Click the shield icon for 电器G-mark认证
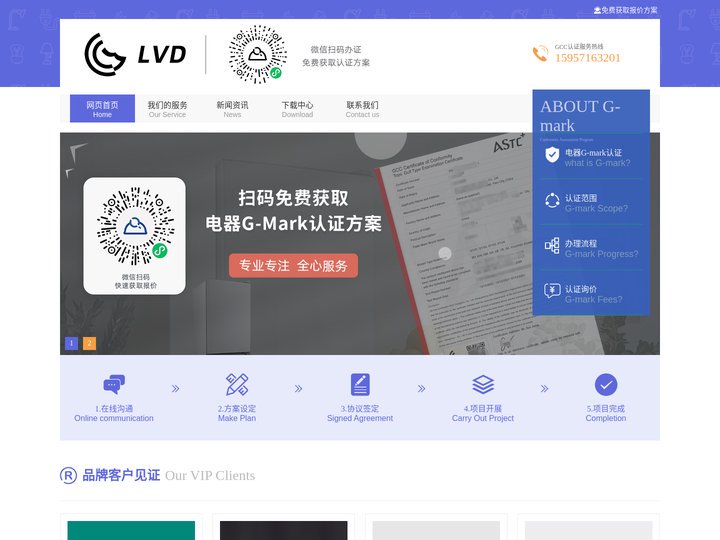720x540 pixels. (552, 155)
